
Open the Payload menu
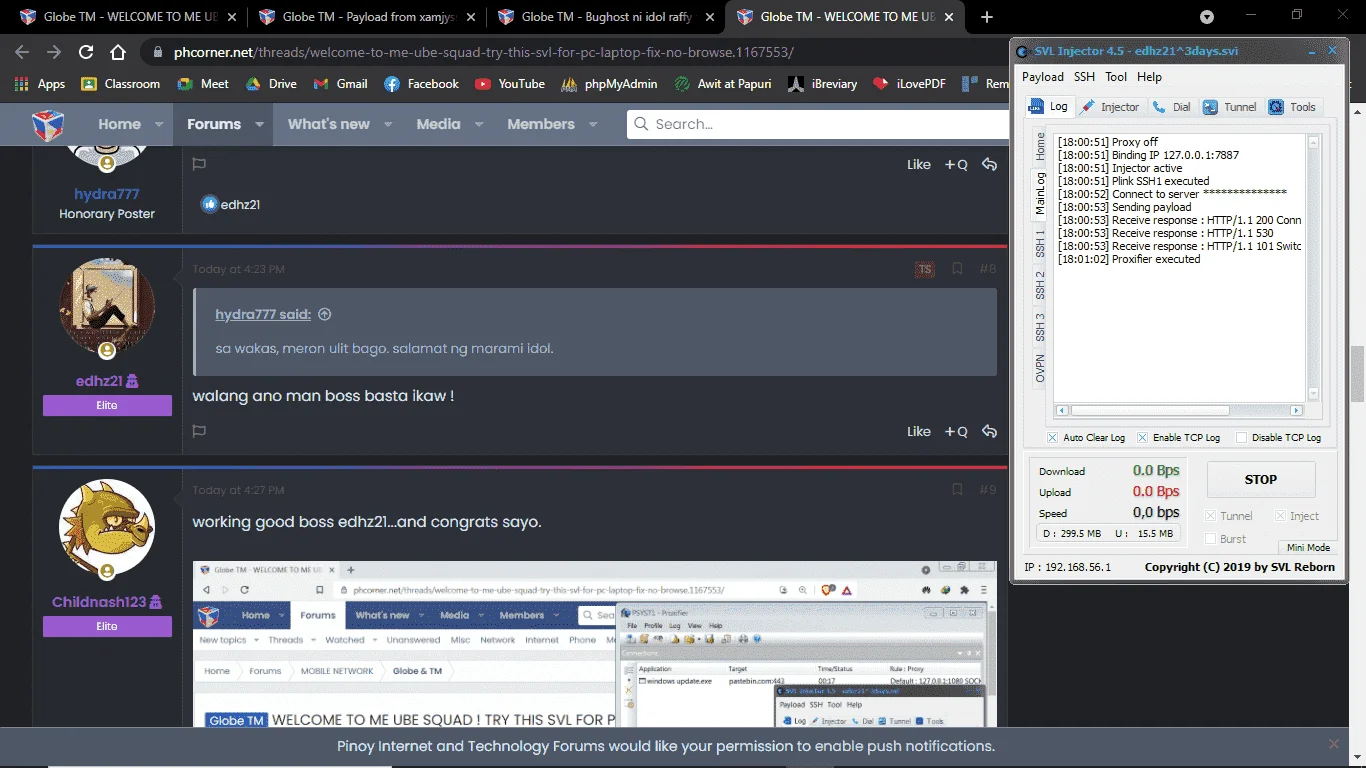[x=1042, y=77]
